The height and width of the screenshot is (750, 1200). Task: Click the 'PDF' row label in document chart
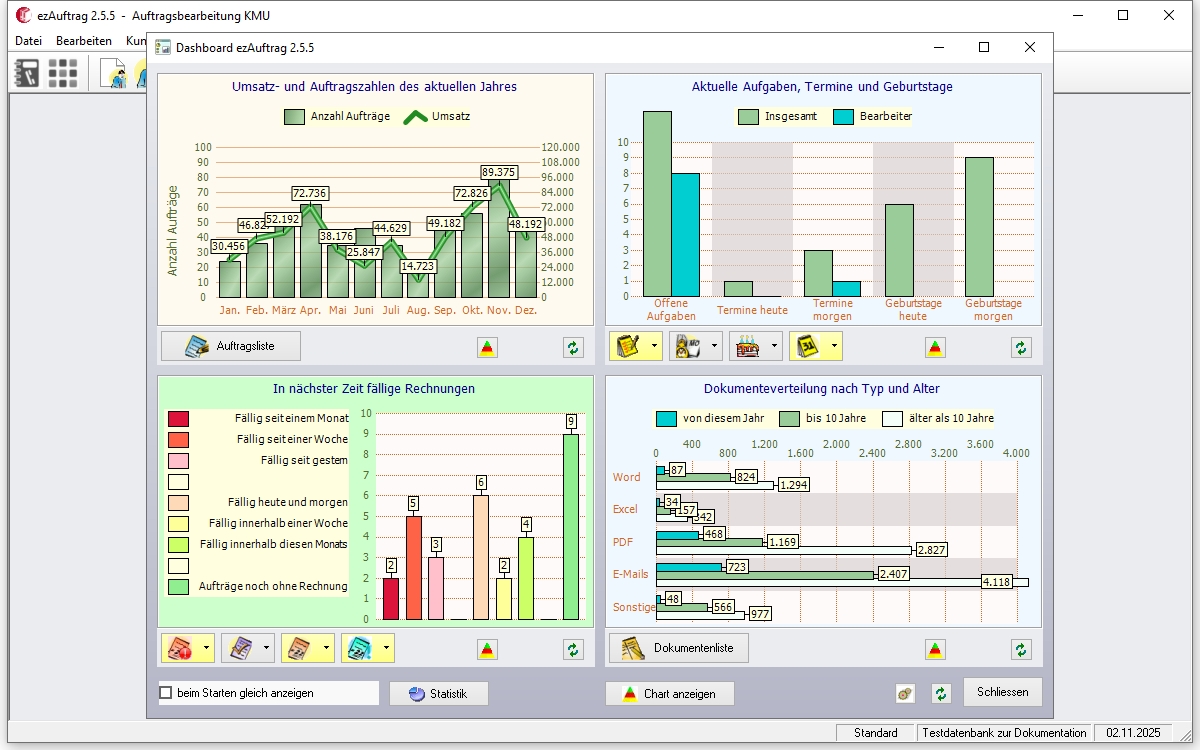(623, 542)
